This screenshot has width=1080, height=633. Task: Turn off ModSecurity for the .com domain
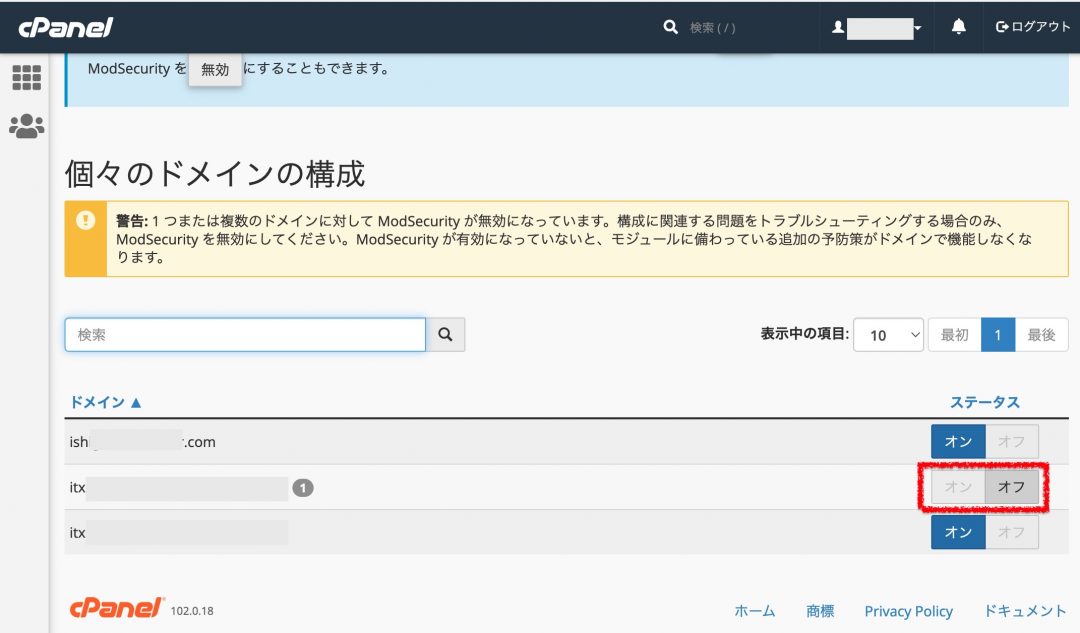click(x=1011, y=442)
